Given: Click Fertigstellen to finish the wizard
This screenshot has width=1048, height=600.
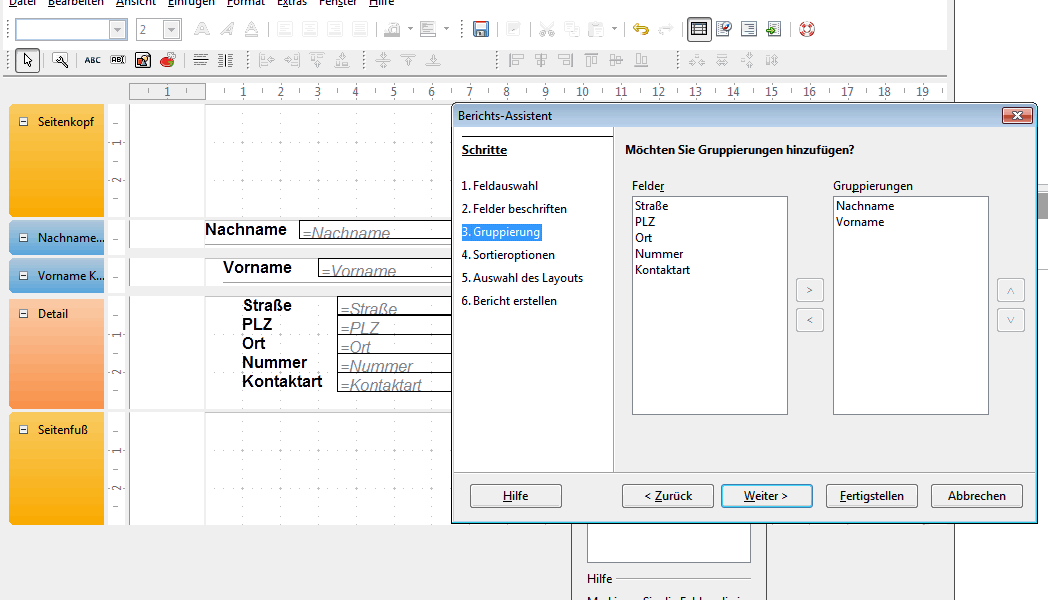Looking at the screenshot, I should [872, 496].
